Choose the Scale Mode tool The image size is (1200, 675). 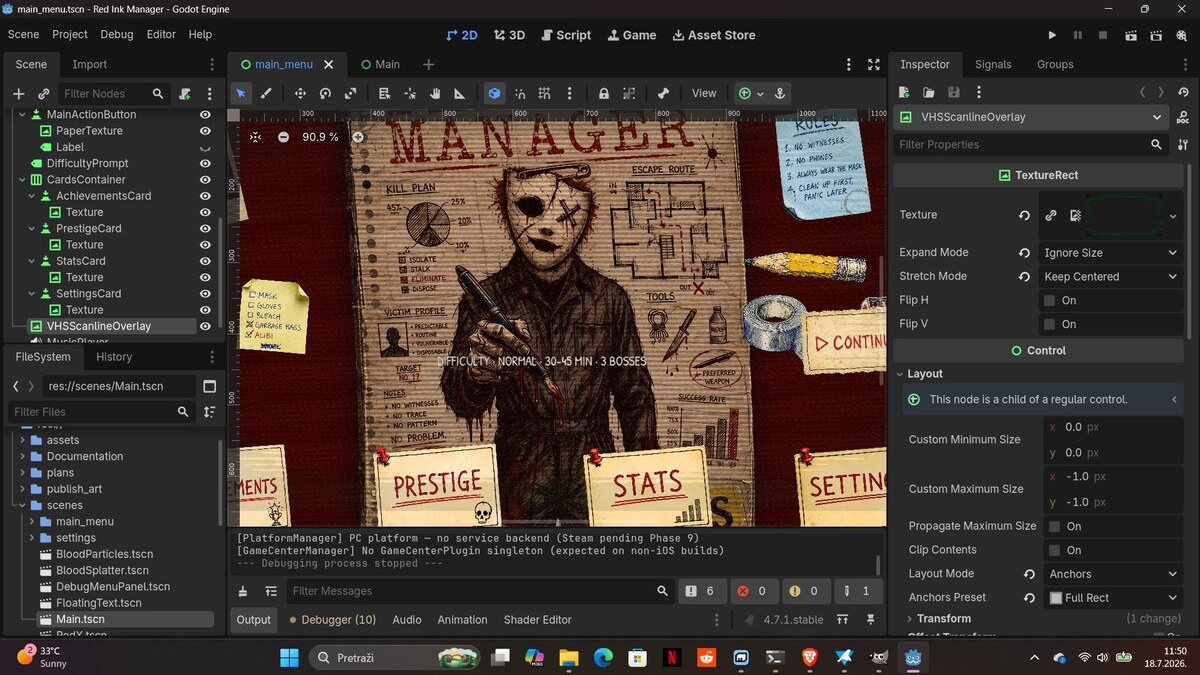[350, 93]
